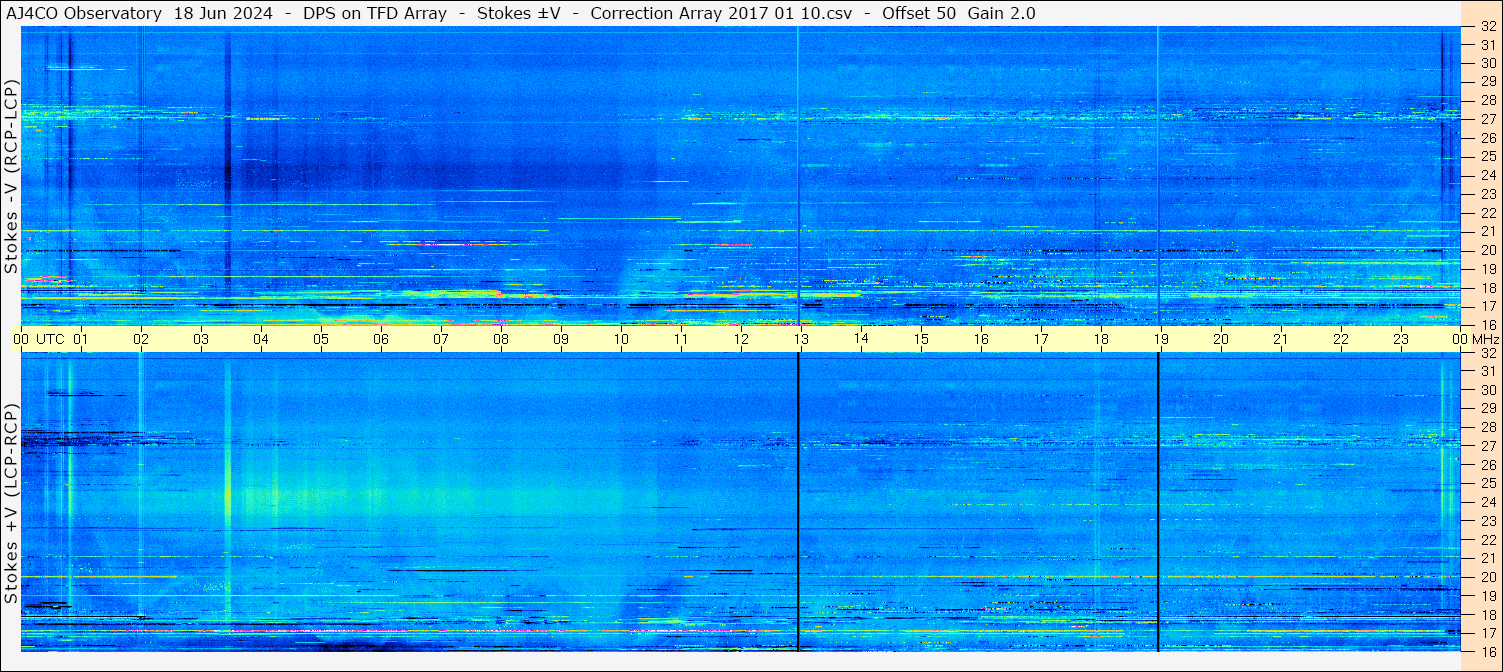Screen dimensions: 1503x672
Task: Click black vertical line at 13 UTC, lower panel
Action: [798, 502]
